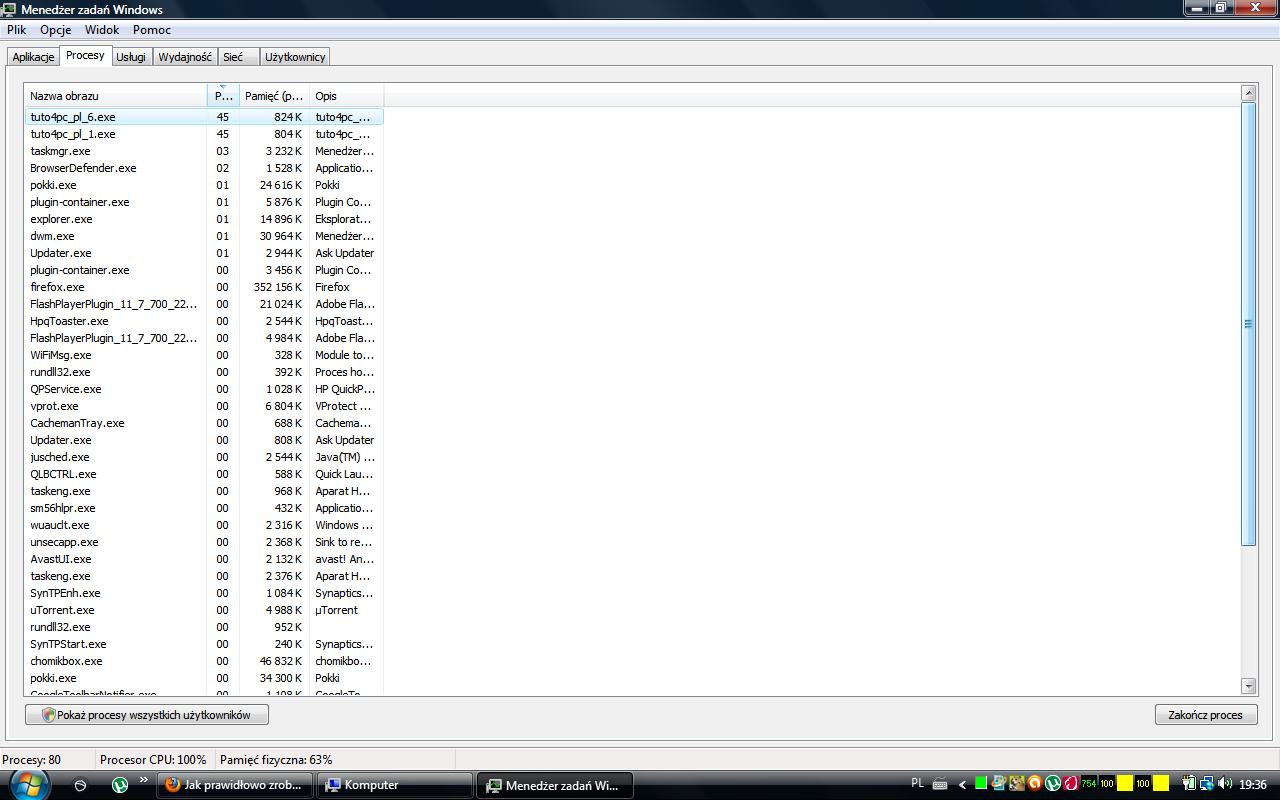Click the green square tray icon
This screenshot has height=800, width=1280.
coord(981,784)
